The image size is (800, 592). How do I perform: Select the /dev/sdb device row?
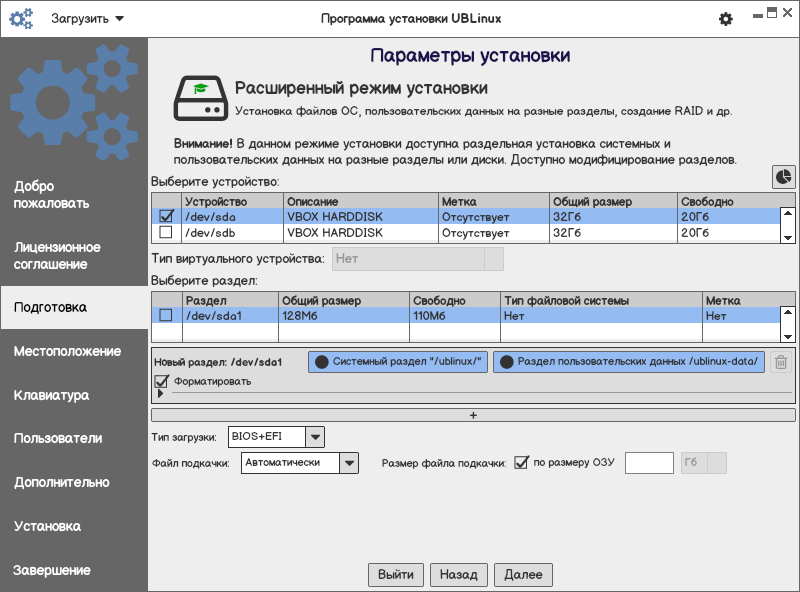(x=465, y=233)
